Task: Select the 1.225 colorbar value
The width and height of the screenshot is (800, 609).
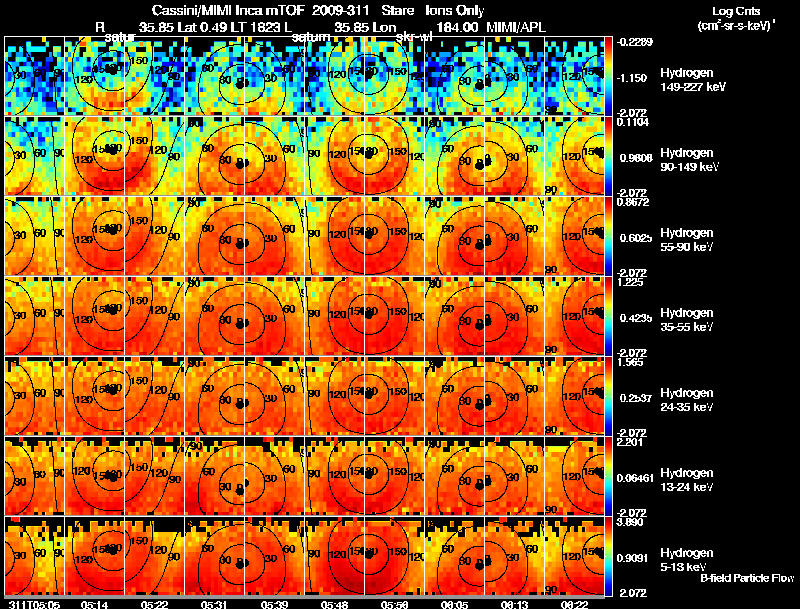Action: click(x=630, y=282)
